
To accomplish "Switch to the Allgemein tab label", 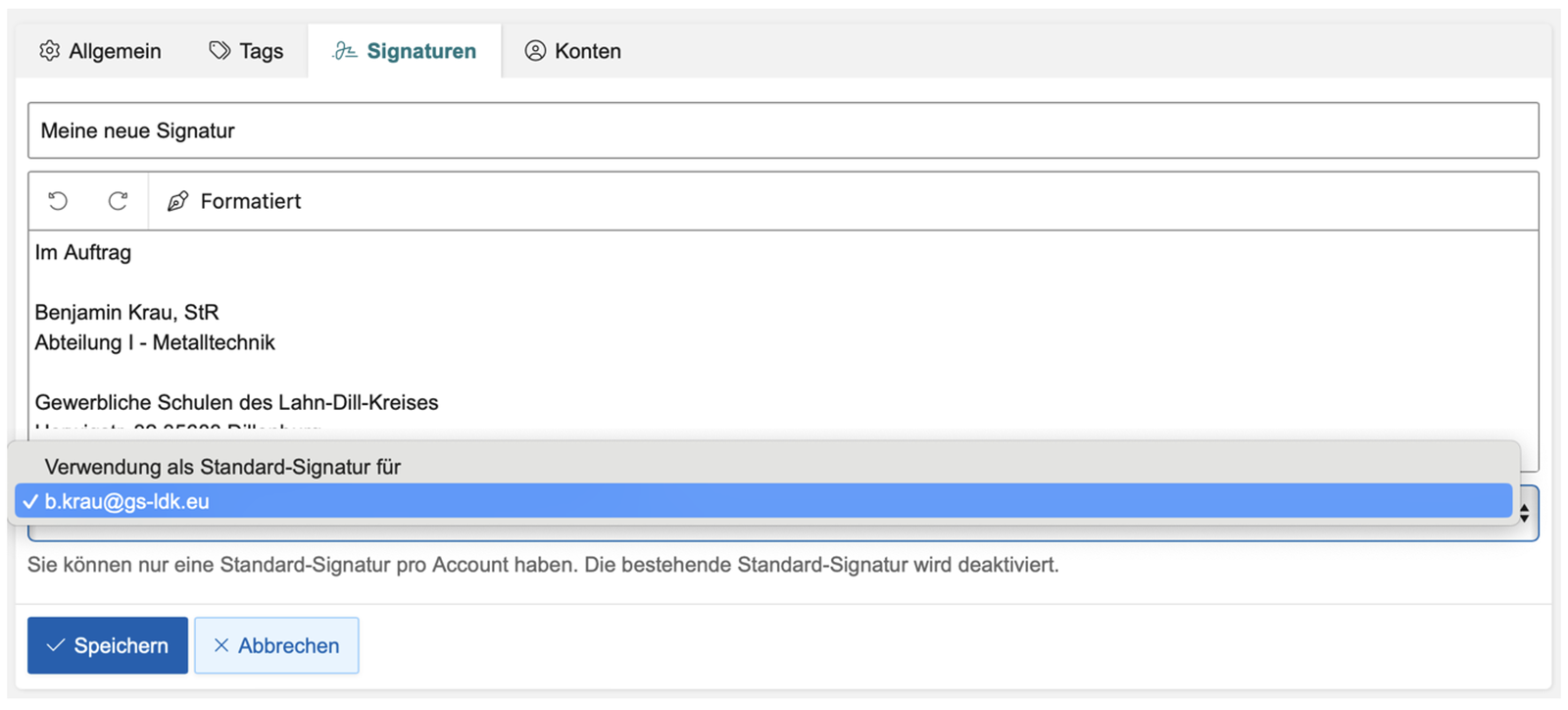I will [x=115, y=51].
